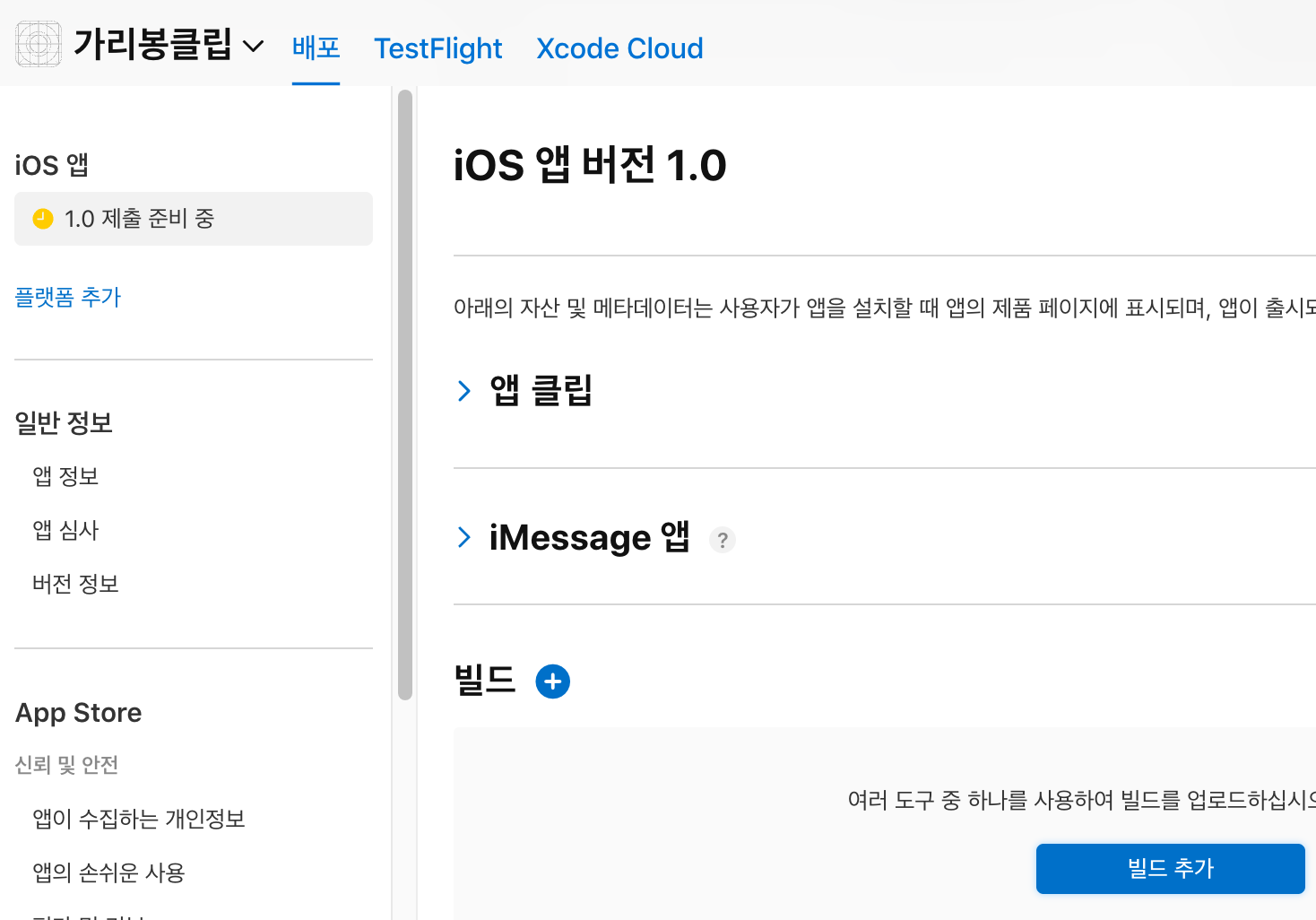
Task: Click the iOS 앱 버전 1.0 heading
Action: pos(590,165)
